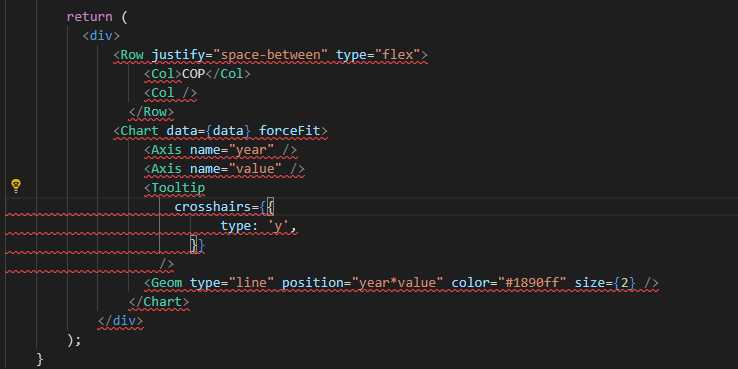Click the Axis line with name="value"
This screenshot has width=738, height=369.
pyautogui.click(x=225, y=168)
